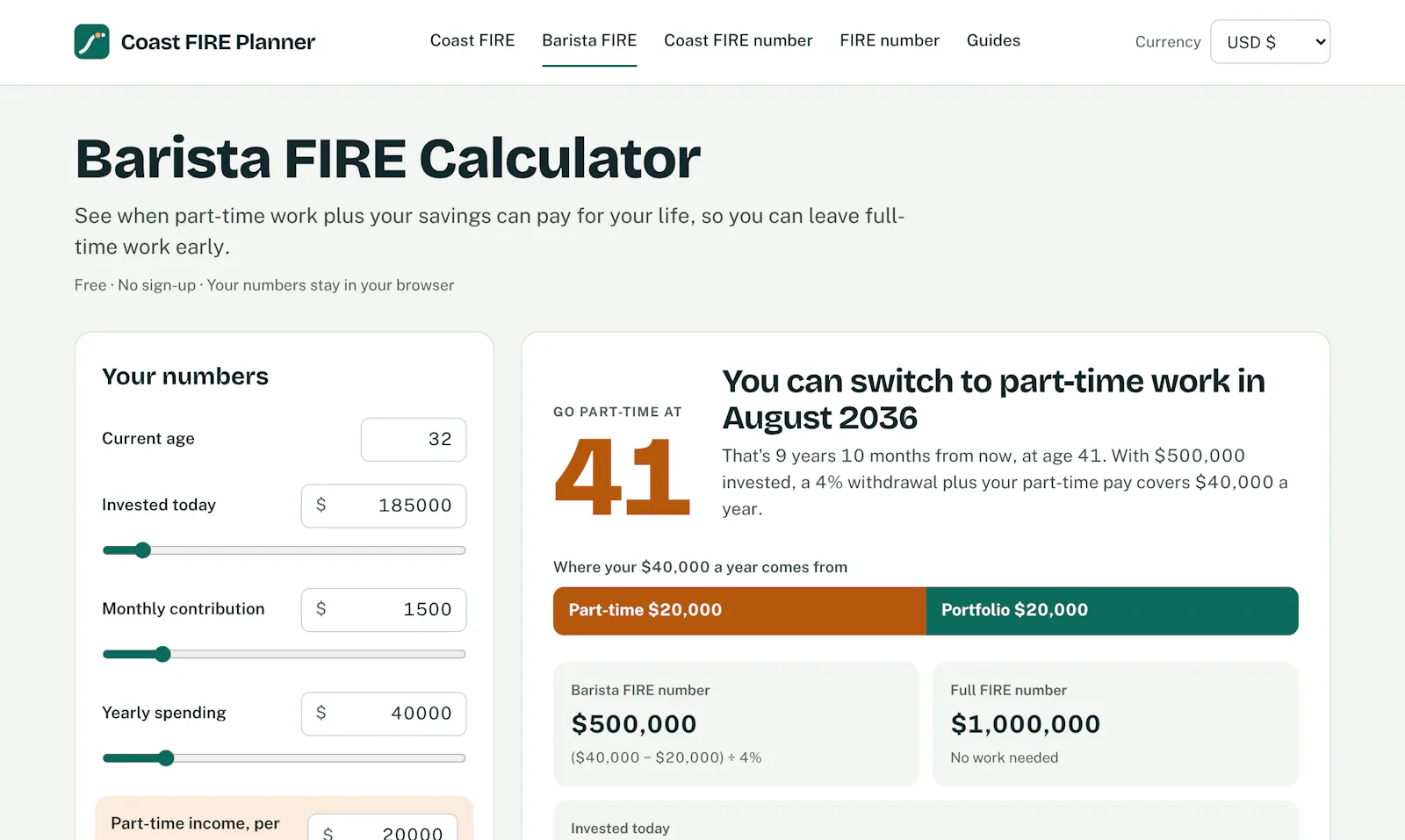Open the Guides nav item
Viewport: 1405px width, 840px height.
click(993, 40)
